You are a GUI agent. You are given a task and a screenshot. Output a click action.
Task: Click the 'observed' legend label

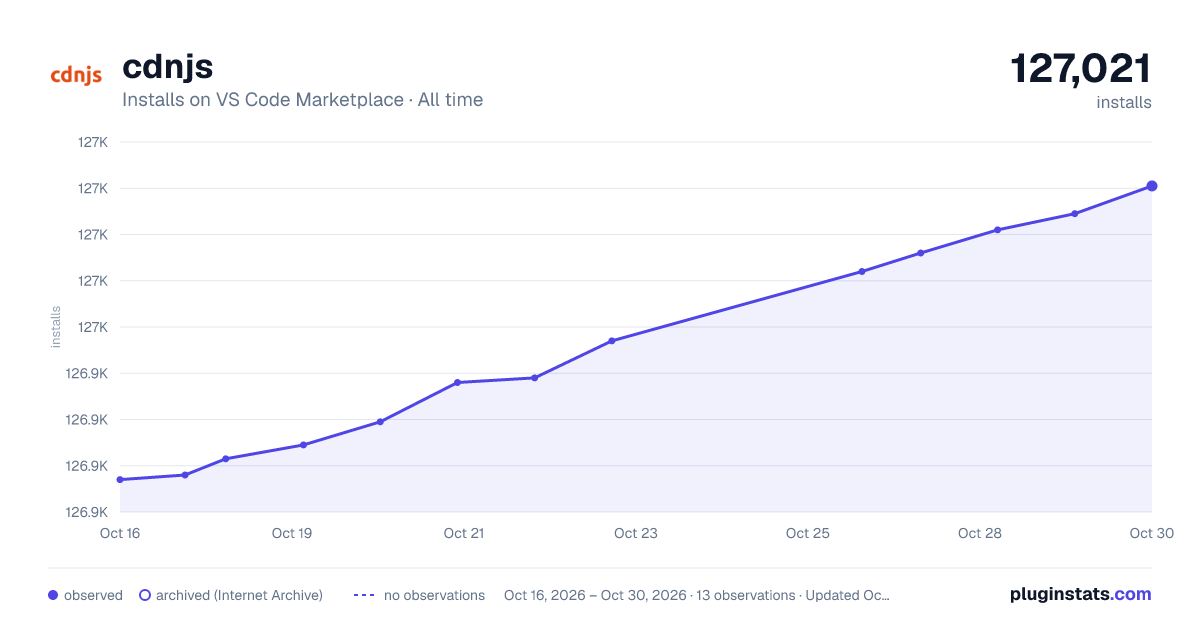tap(93, 595)
